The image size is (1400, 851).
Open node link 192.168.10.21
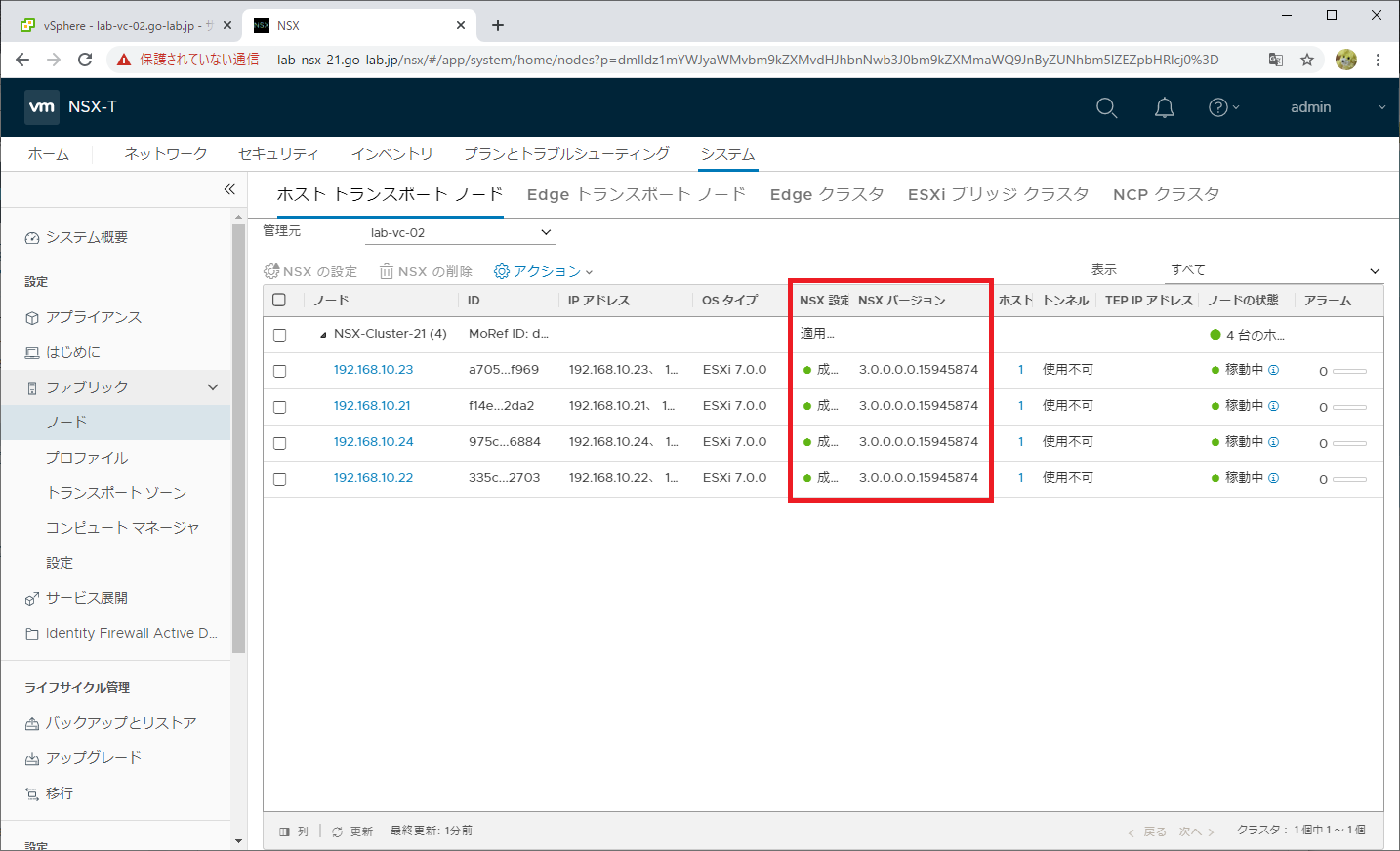tap(372, 406)
